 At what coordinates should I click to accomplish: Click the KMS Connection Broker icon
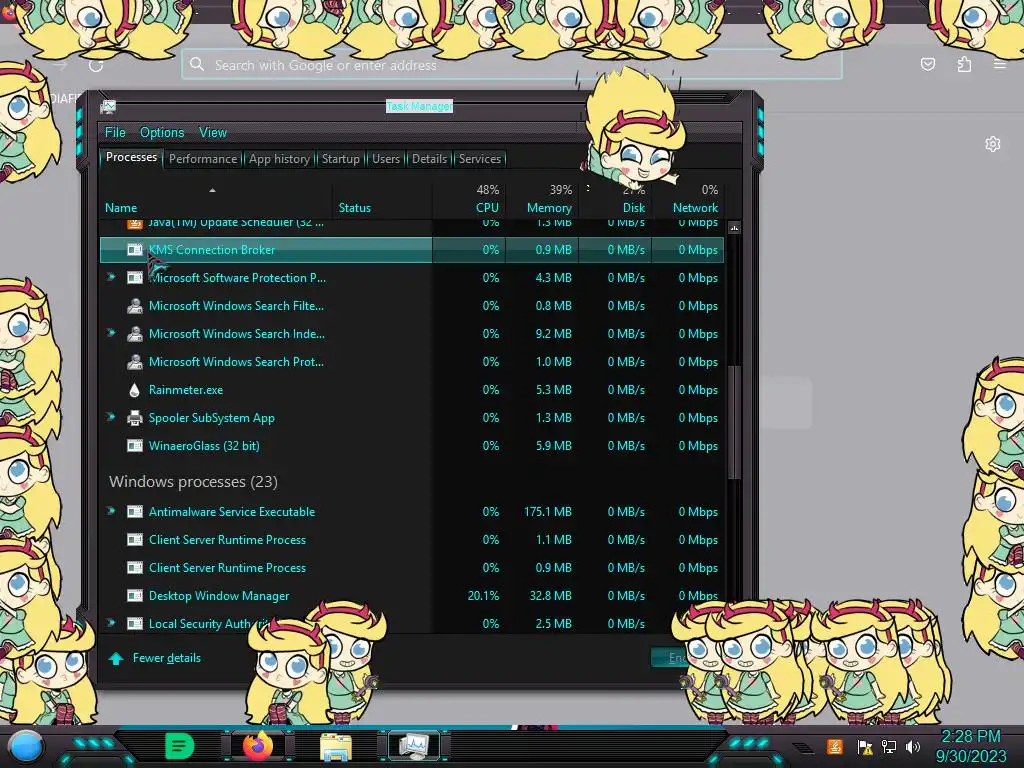135,249
